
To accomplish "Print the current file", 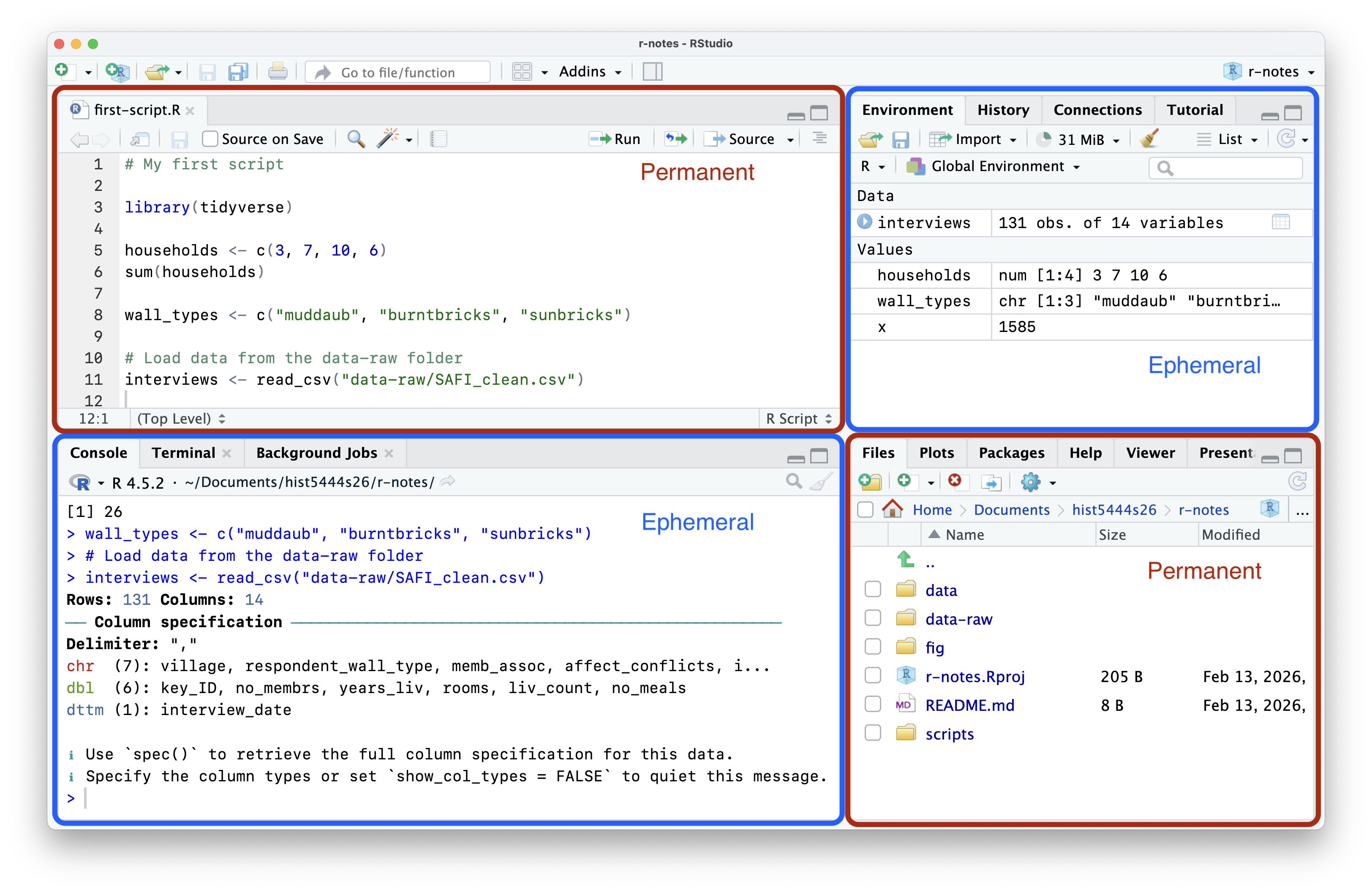I will pos(278,71).
